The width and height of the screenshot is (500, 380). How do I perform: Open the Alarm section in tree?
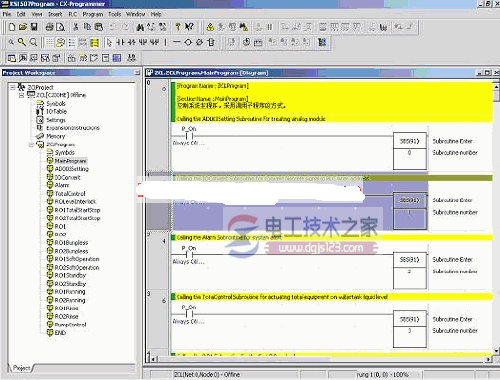(x=62, y=185)
